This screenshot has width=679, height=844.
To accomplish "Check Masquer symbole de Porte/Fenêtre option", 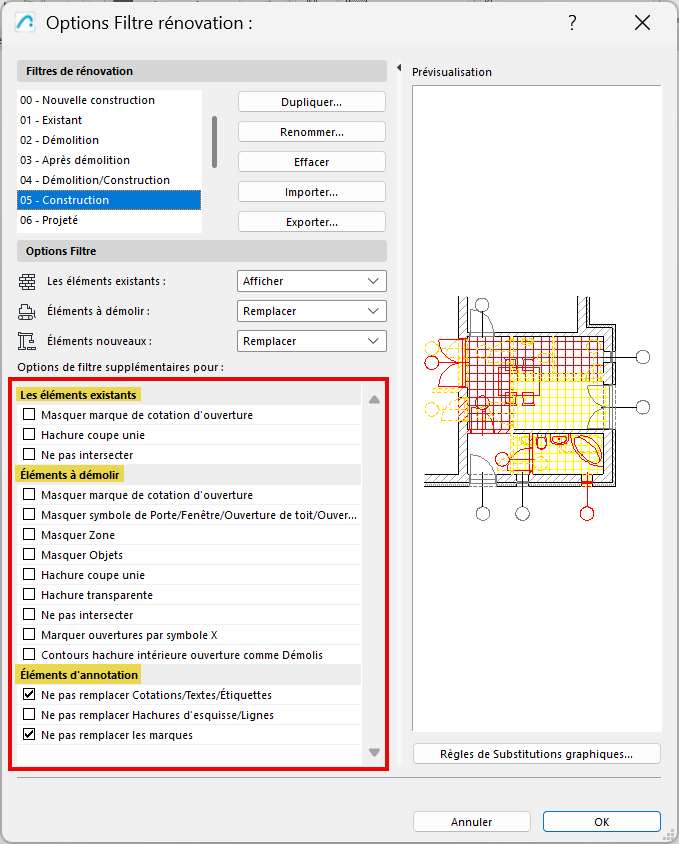I will 29,515.
